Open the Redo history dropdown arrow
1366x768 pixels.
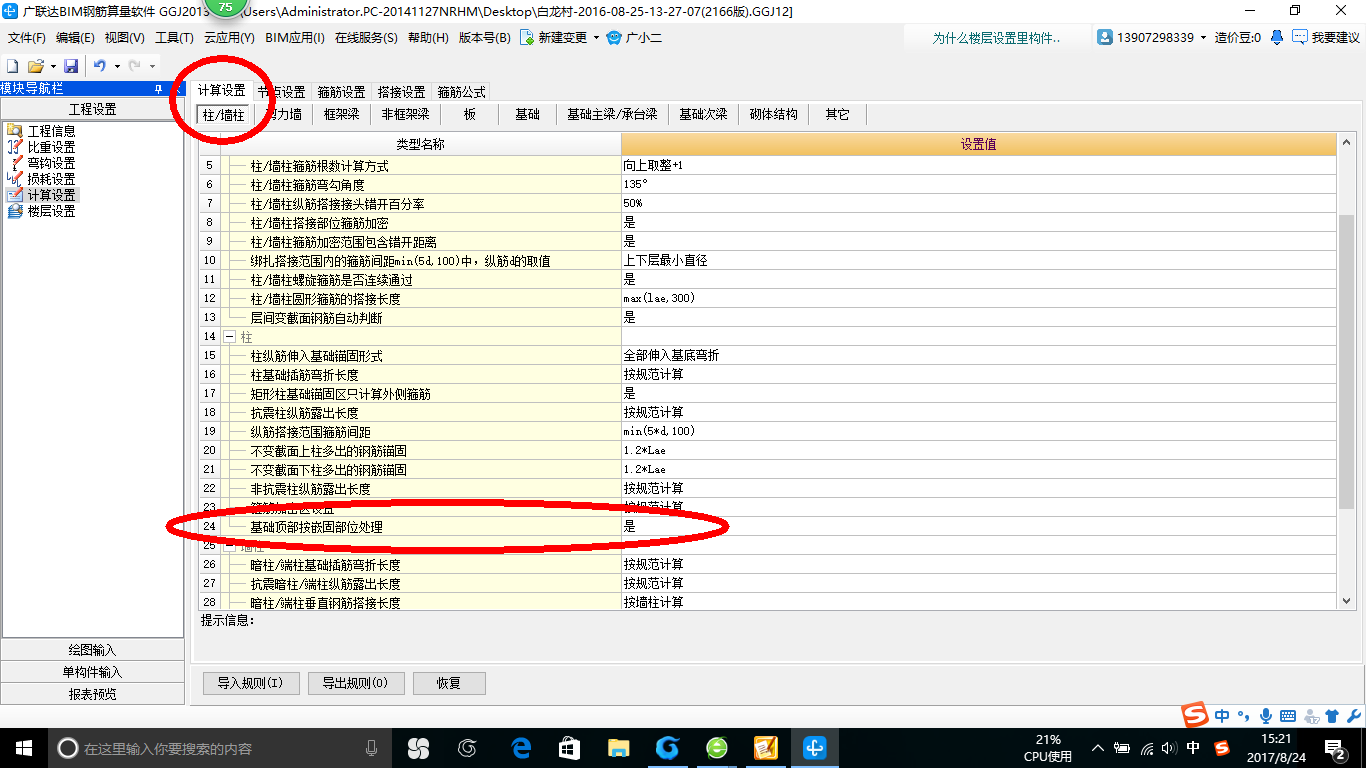point(152,66)
